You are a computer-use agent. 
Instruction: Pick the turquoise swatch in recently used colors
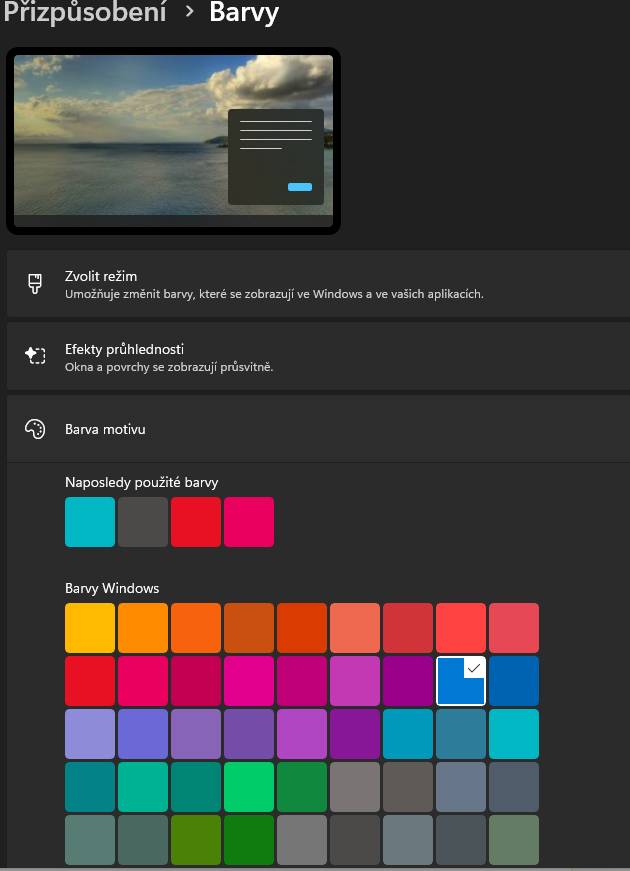pyautogui.click(x=90, y=522)
